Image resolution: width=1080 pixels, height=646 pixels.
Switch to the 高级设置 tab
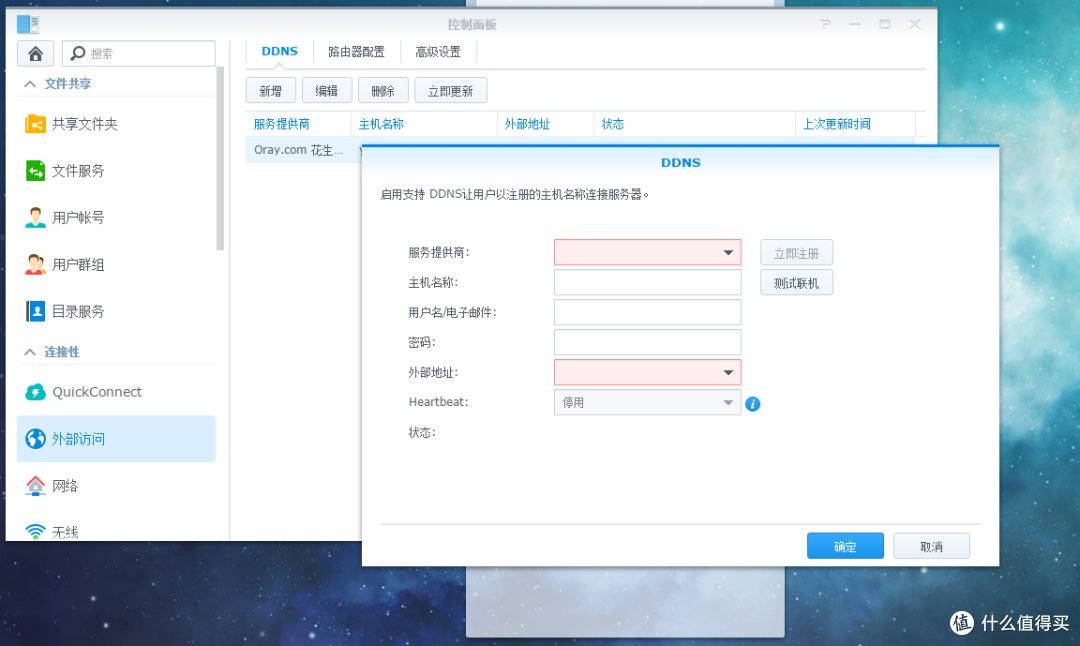(x=438, y=52)
